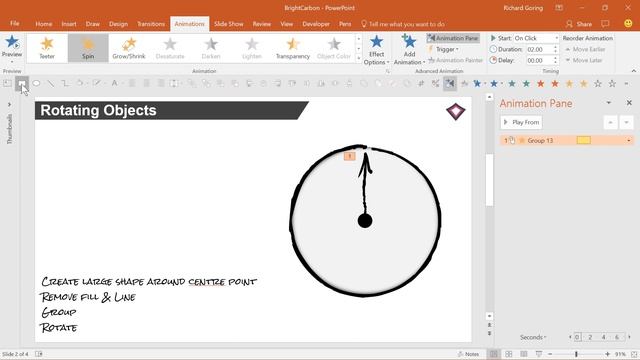Click the smiley feedback icon
This screenshot has width=640, height=360.
click(628, 24)
